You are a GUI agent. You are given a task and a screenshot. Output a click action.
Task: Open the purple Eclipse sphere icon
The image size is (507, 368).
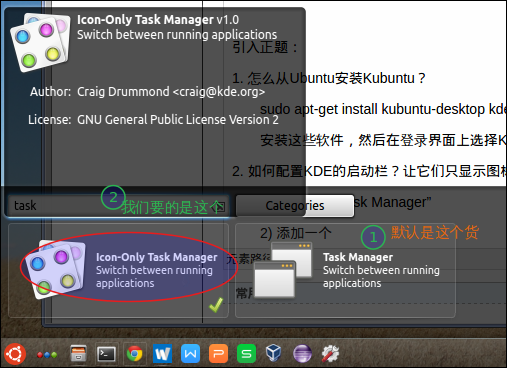(302, 354)
